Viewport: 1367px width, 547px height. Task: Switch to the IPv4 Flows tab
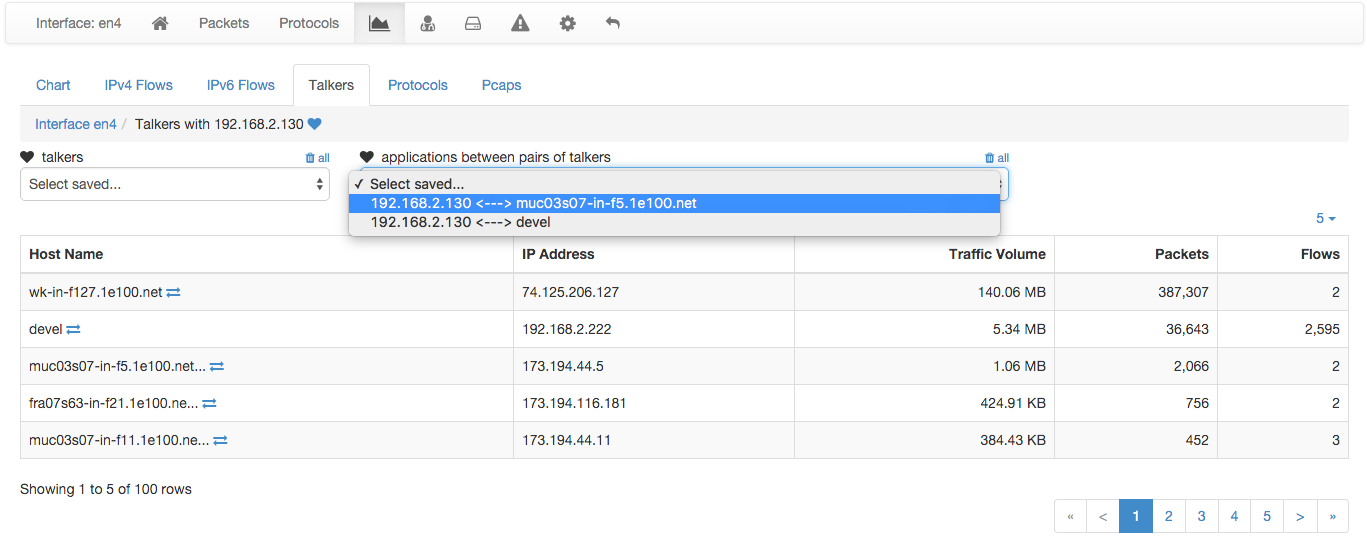click(139, 85)
